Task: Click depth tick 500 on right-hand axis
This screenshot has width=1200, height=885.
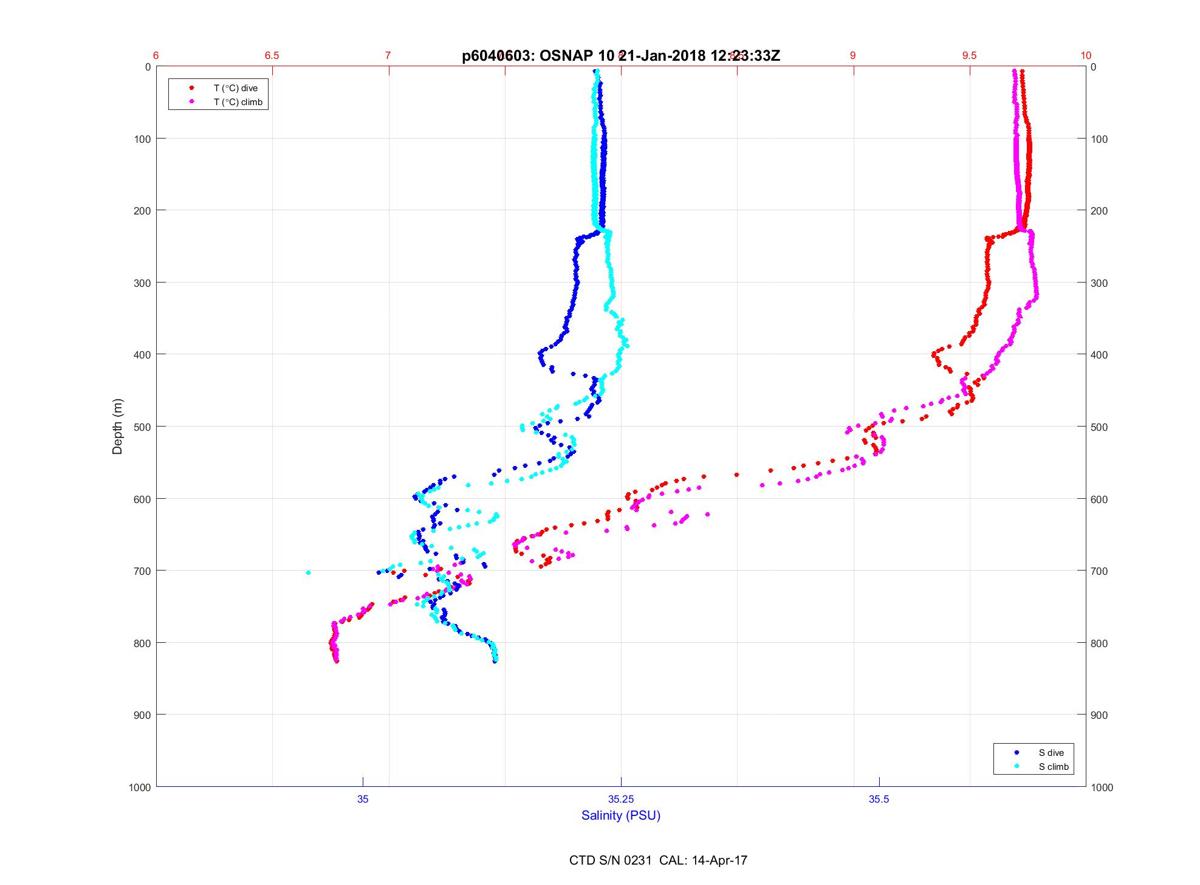Action: click(x=1101, y=427)
